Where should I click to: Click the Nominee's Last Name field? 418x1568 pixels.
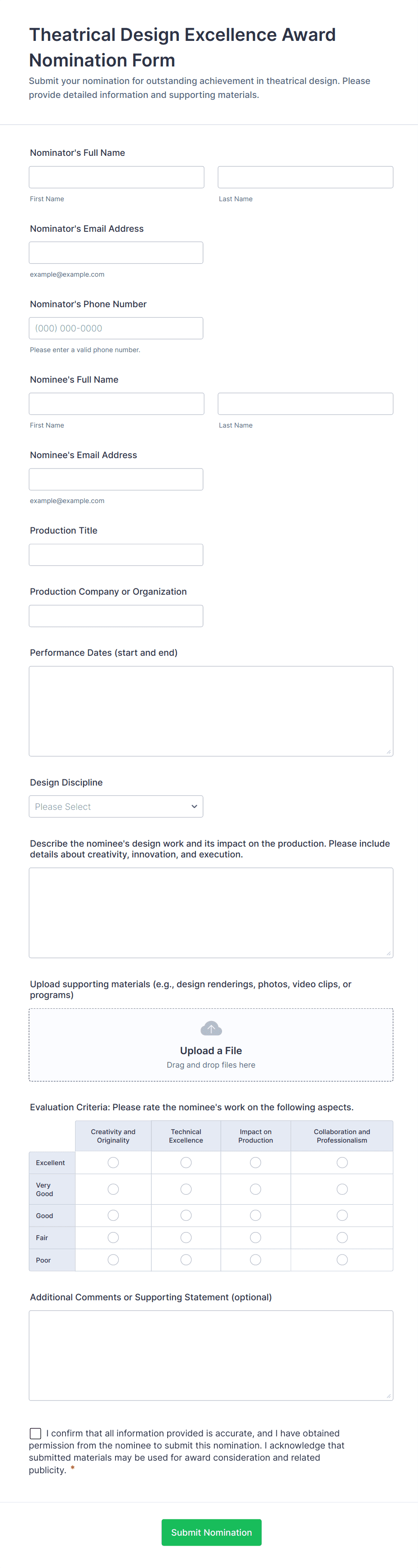[x=305, y=403]
